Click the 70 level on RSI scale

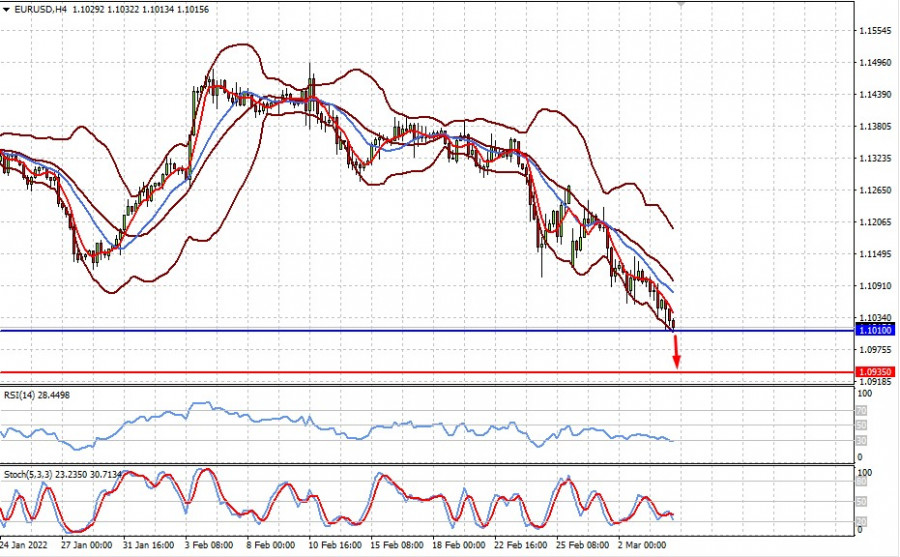pyautogui.click(x=861, y=411)
